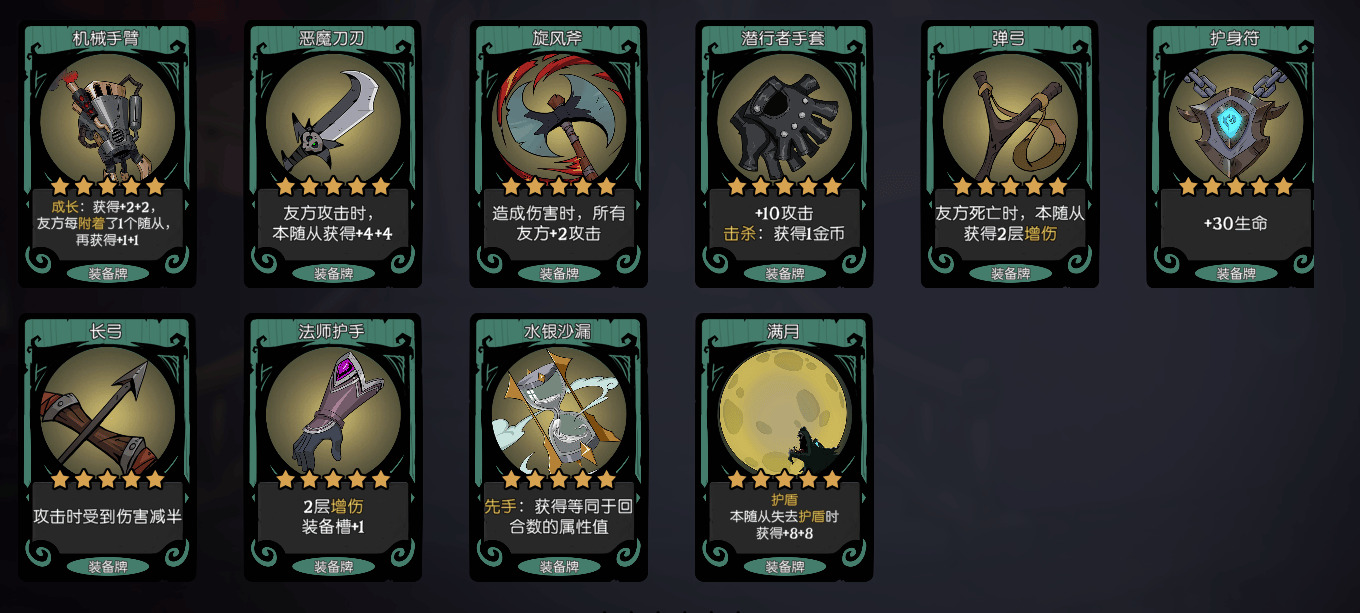Click 装备牌 label under 机械手臂 card
This screenshot has width=1360, height=613.
click(x=108, y=274)
